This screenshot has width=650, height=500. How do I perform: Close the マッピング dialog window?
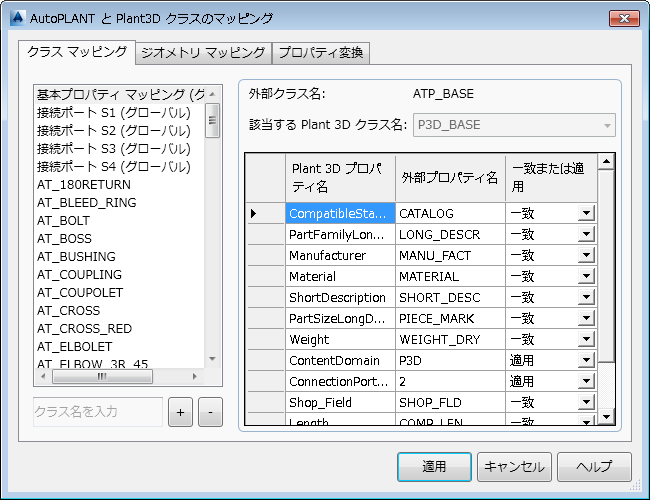[624, 19]
